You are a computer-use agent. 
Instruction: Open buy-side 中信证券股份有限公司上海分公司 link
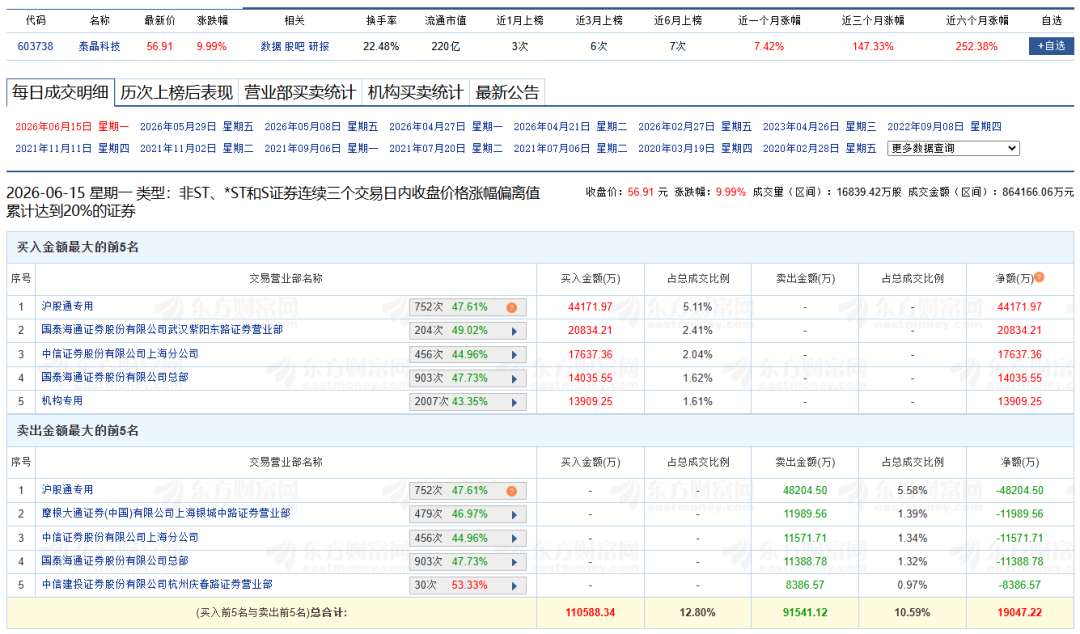120,354
